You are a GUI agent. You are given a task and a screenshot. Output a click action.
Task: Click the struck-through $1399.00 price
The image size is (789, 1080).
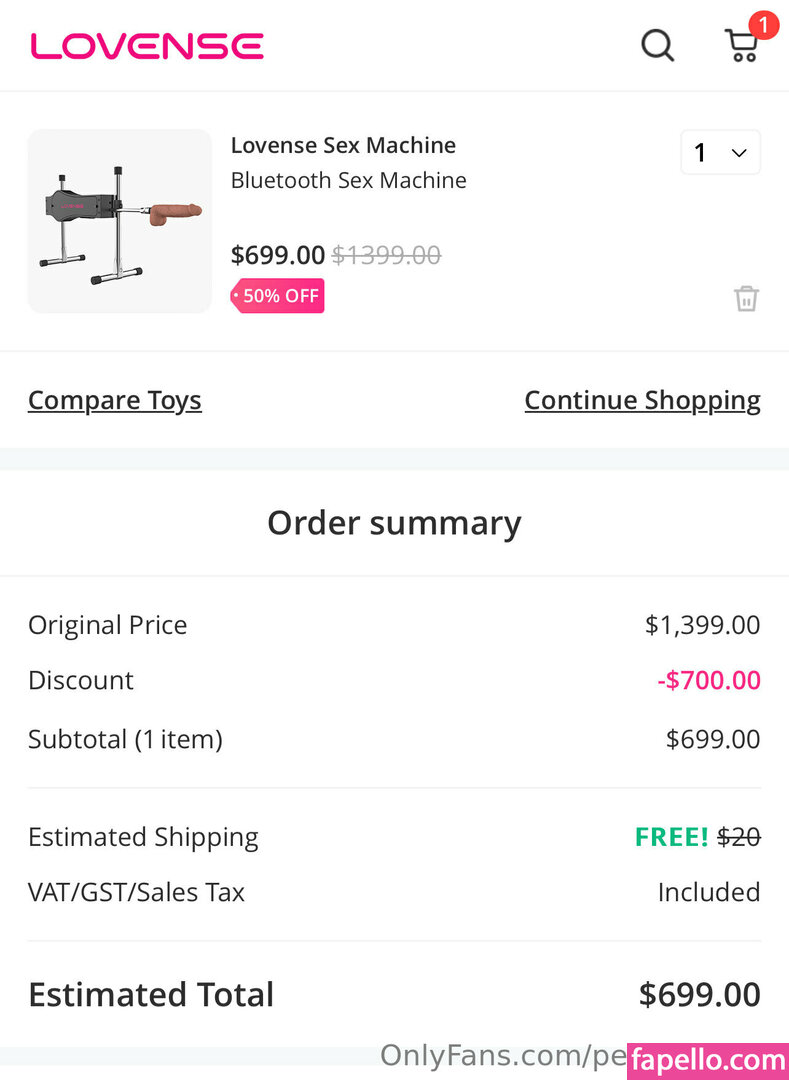(386, 255)
